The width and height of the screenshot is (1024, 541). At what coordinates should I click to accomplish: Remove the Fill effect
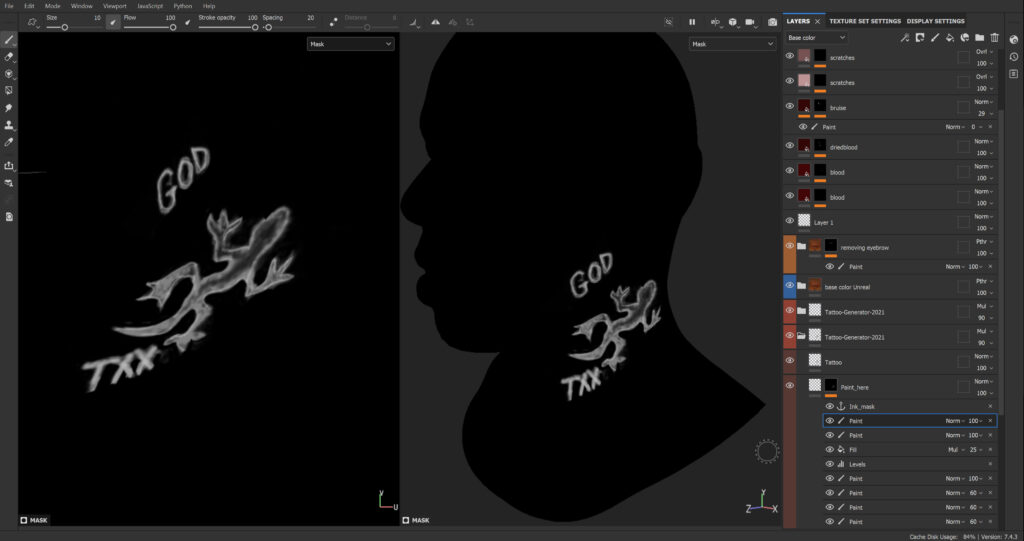990,450
